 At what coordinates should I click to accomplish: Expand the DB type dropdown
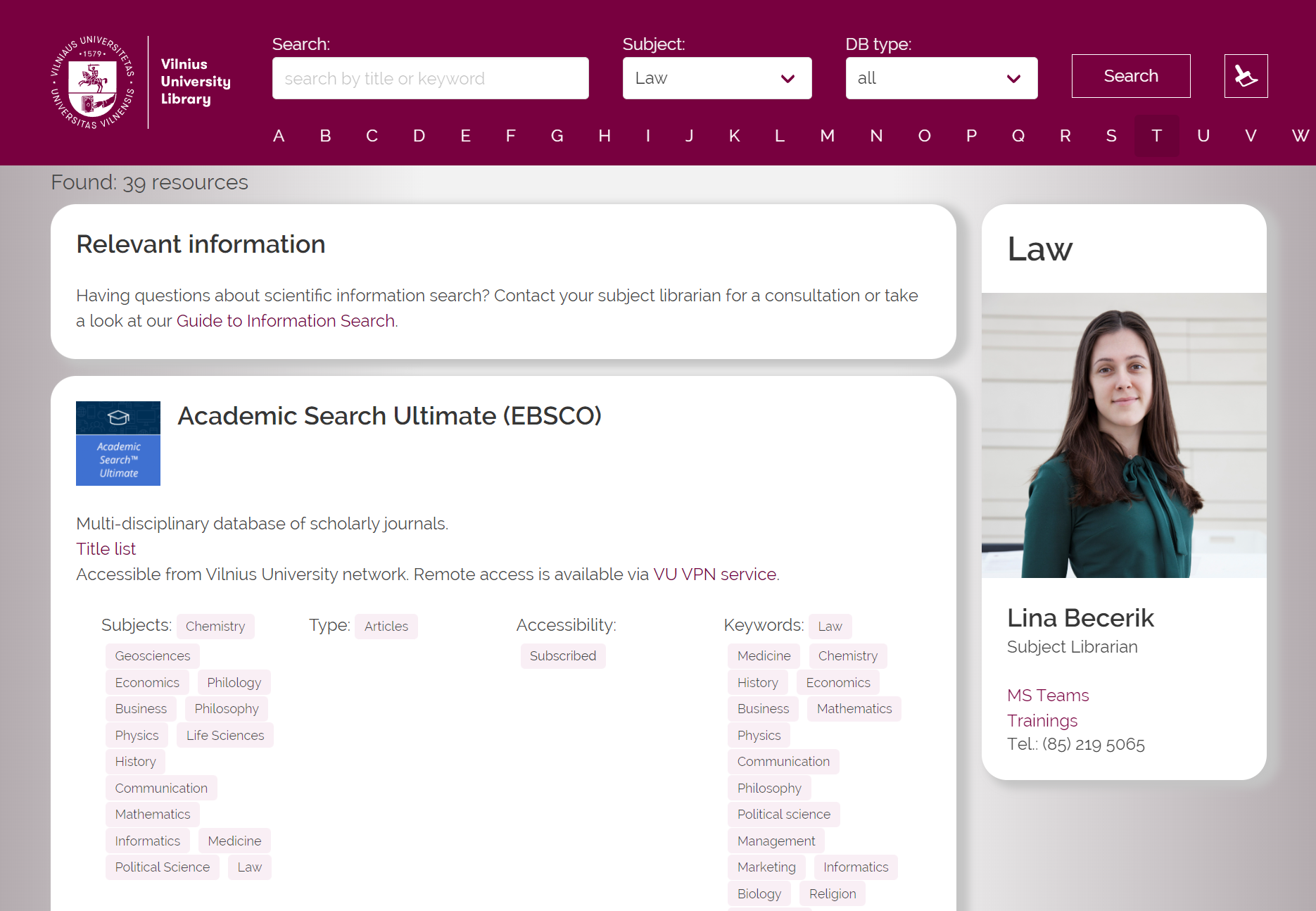pyautogui.click(x=941, y=78)
